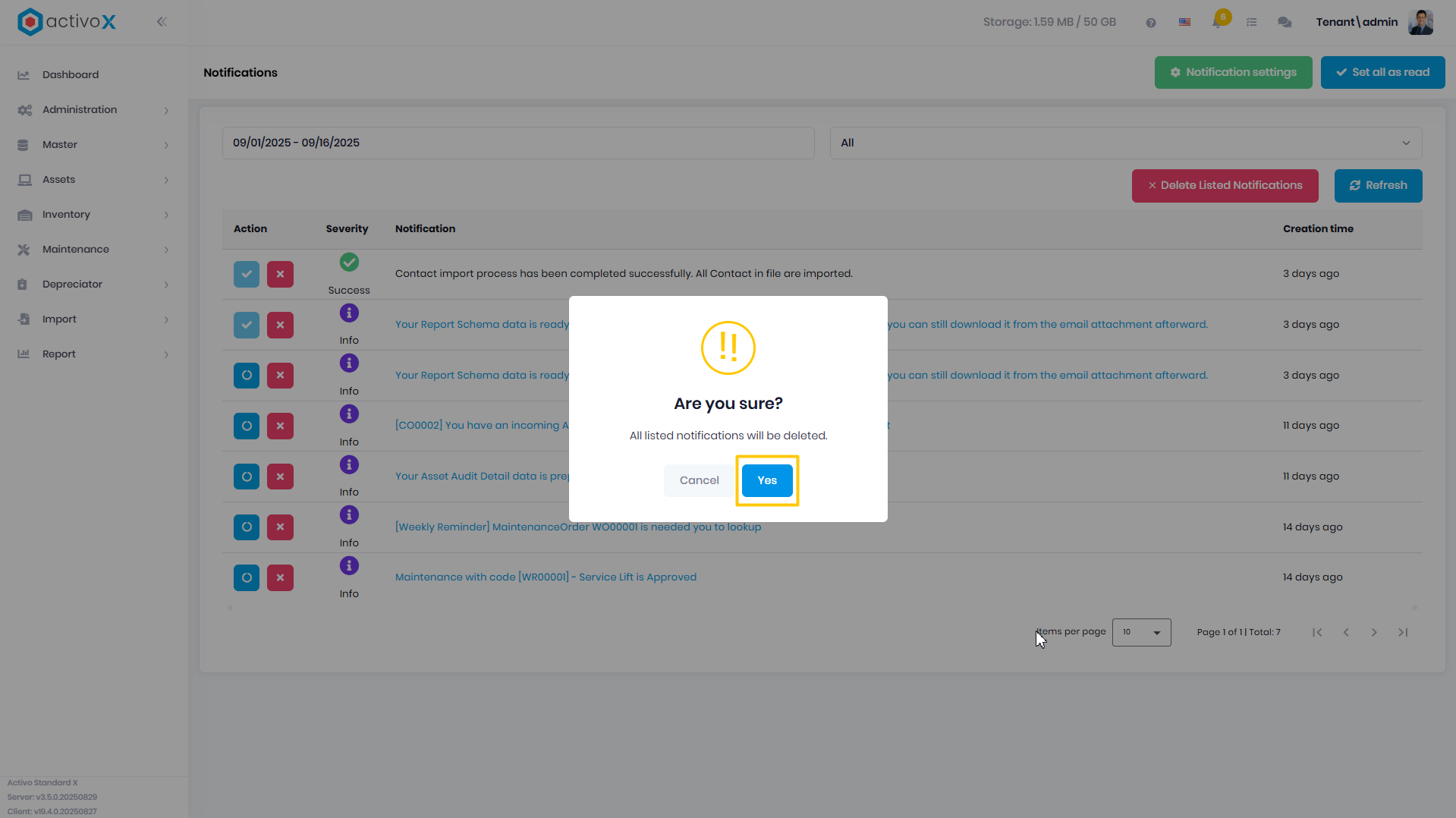The height and width of the screenshot is (818, 1456).
Task: Click the Assets laptop icon
Action: (24, 180)
